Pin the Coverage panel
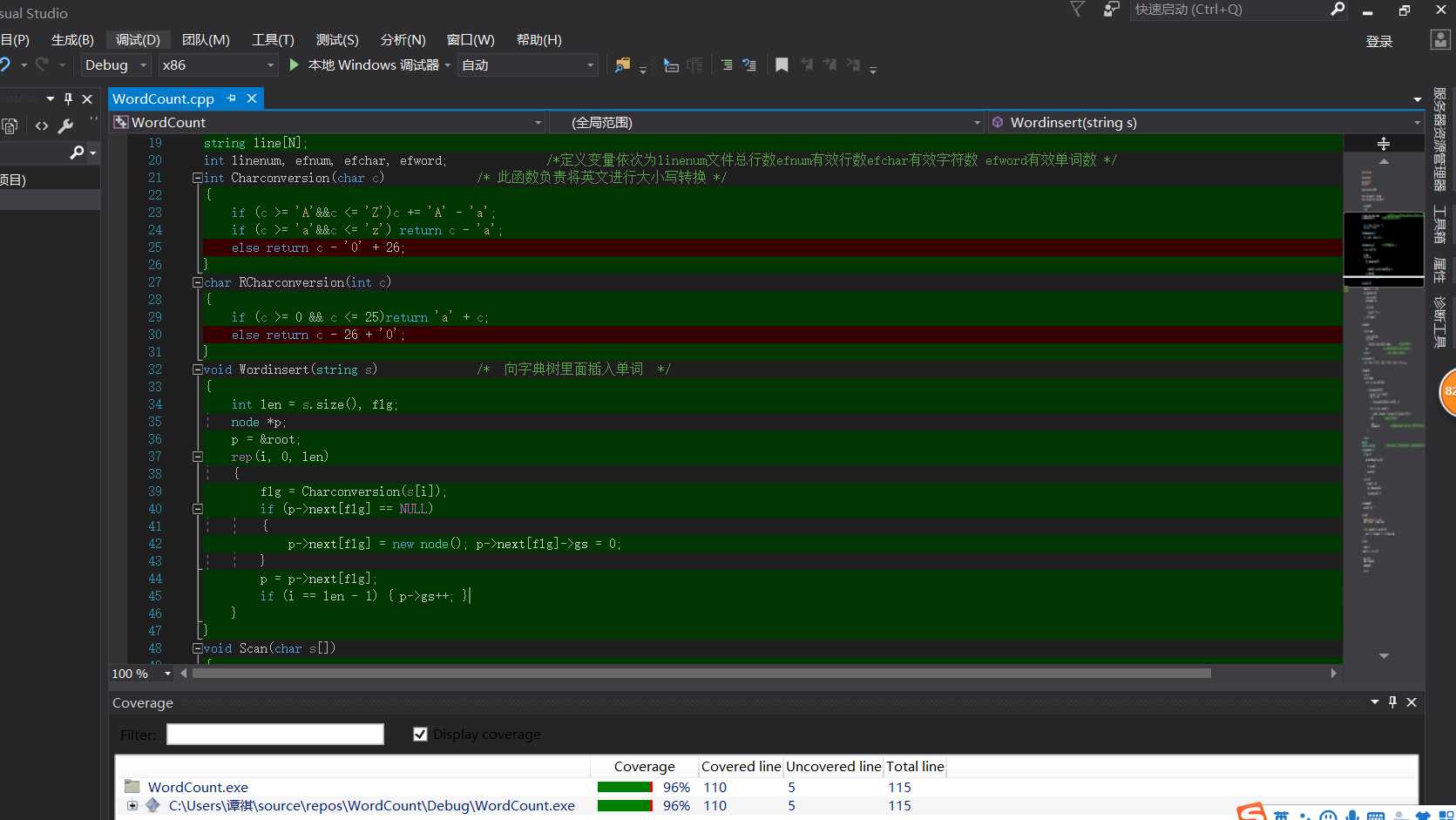This screenshot has height=820, width=1456. tap(1392, 702)
